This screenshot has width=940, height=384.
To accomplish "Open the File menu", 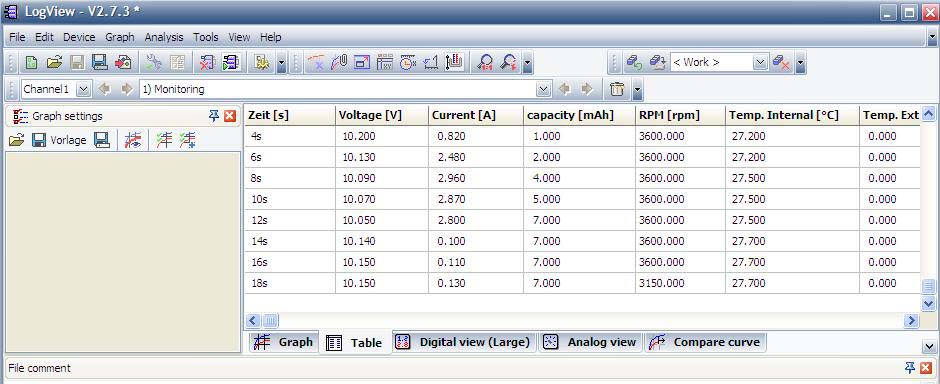I will pyautogui.click(x=17, y=37).
